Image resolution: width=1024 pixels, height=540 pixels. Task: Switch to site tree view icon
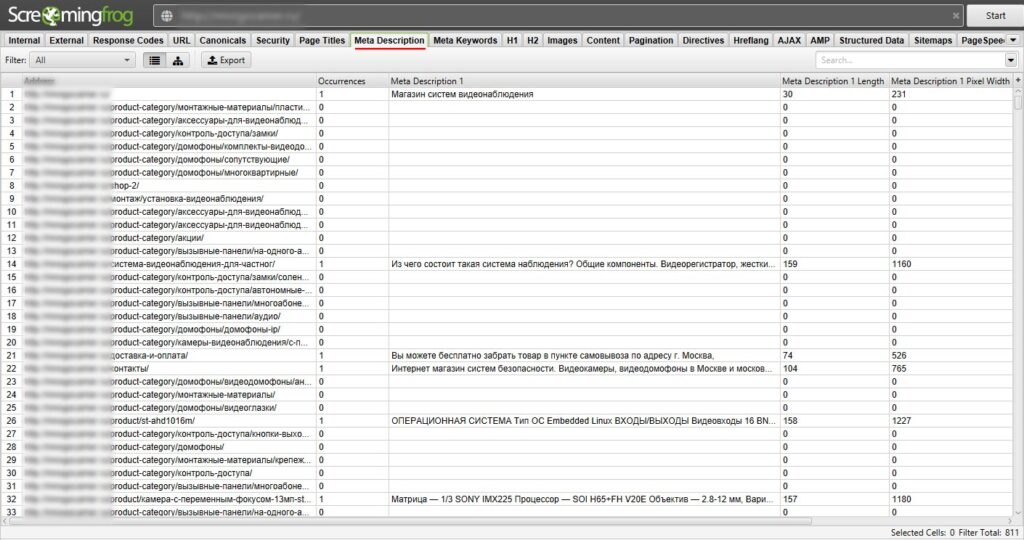tap(178, 60)
